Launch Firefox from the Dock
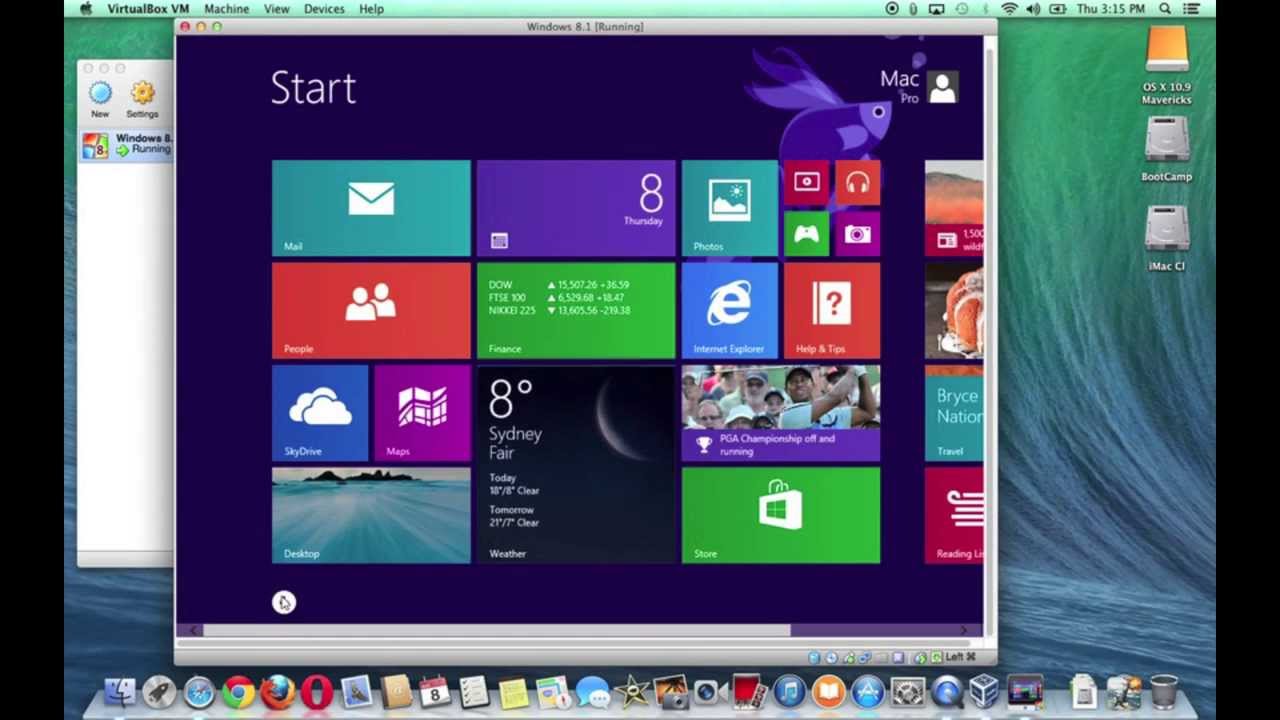1280x720 pixels. pyautogui.click(x=277, y=692)
